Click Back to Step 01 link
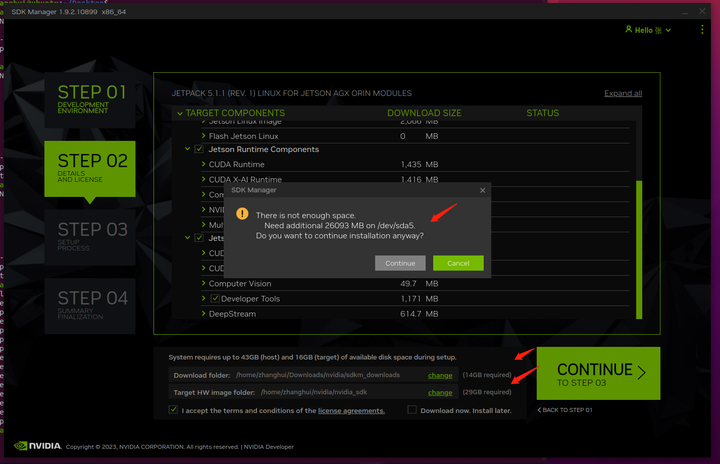The image size is (720, 464). tap(565, 410)
